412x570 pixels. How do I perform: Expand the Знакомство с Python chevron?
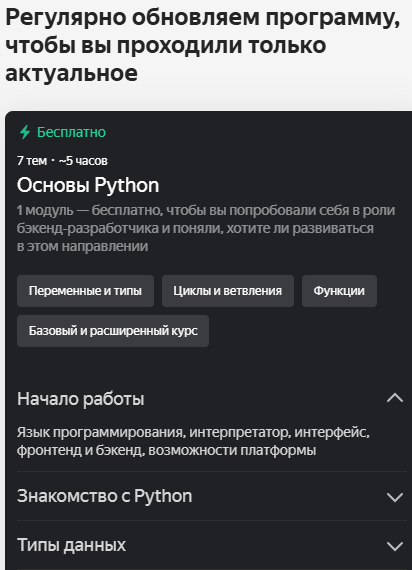tap(395, 497)
